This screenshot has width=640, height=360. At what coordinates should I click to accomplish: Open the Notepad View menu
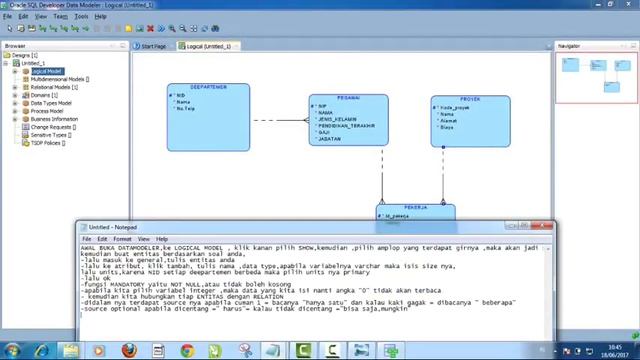[x=144, y=239]
